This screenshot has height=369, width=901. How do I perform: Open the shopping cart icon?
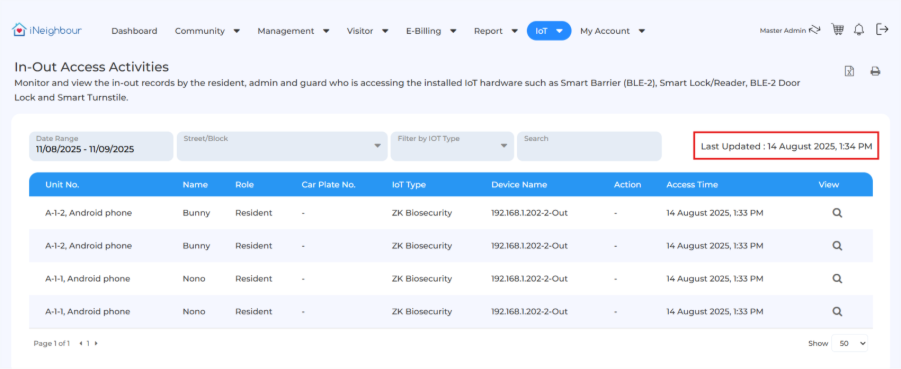pos(837,30)
